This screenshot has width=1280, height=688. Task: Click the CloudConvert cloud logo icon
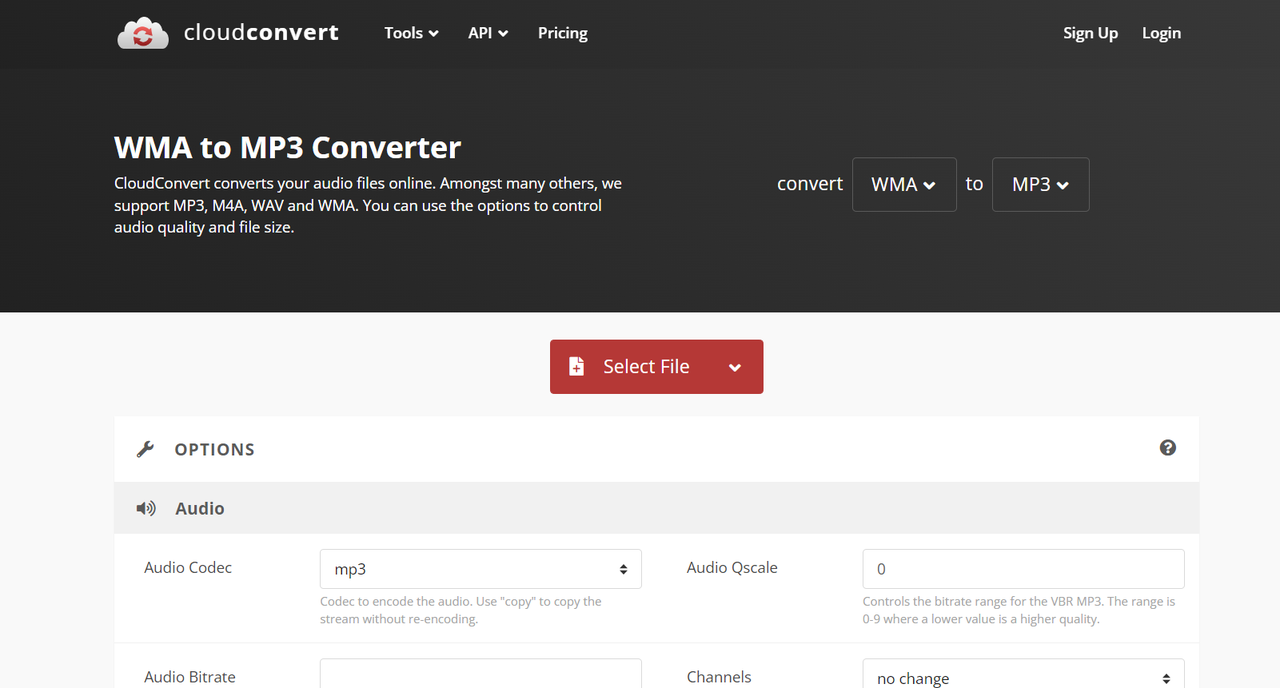(x=143, y=33)
